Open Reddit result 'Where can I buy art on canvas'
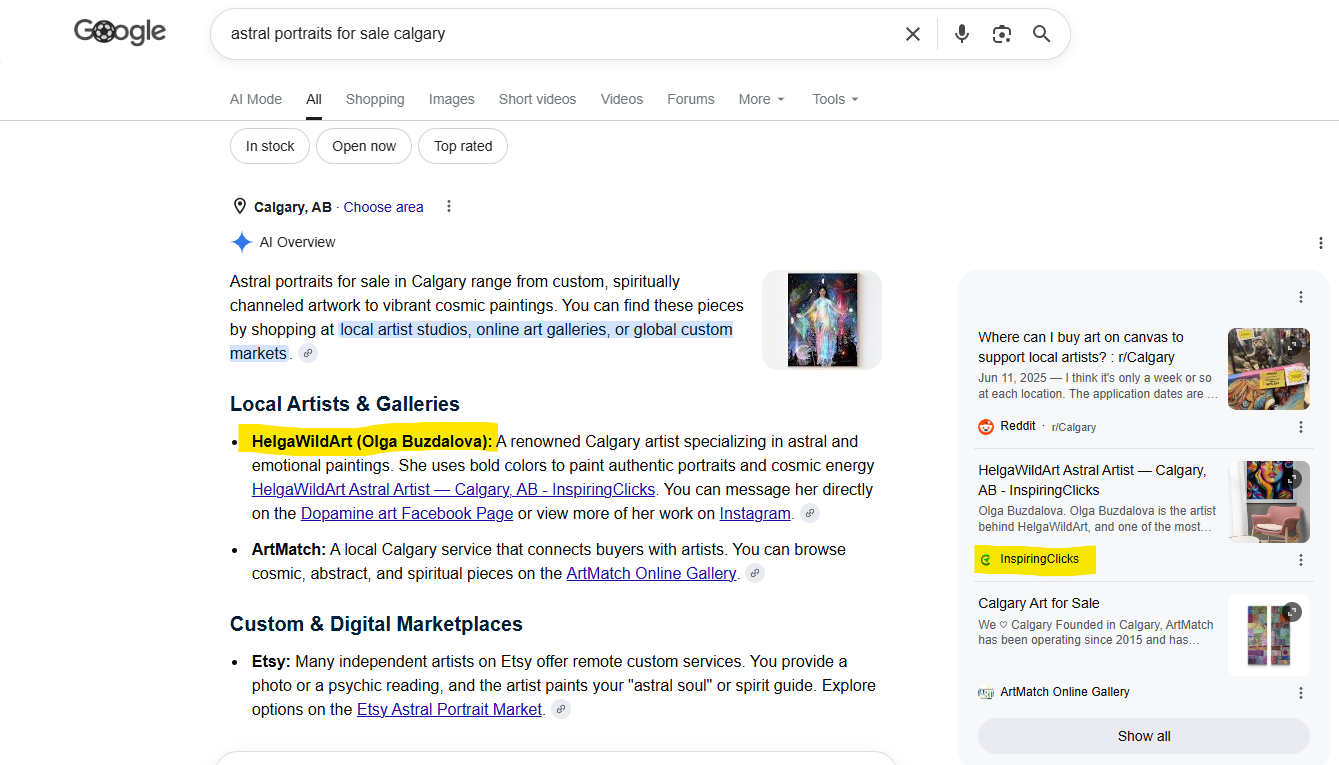 pyautogui.click(x=1081, y=347)
